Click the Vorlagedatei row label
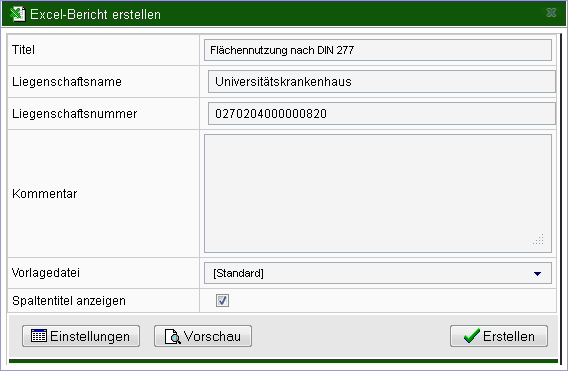The image size is (568, 371). pos(46,273)
